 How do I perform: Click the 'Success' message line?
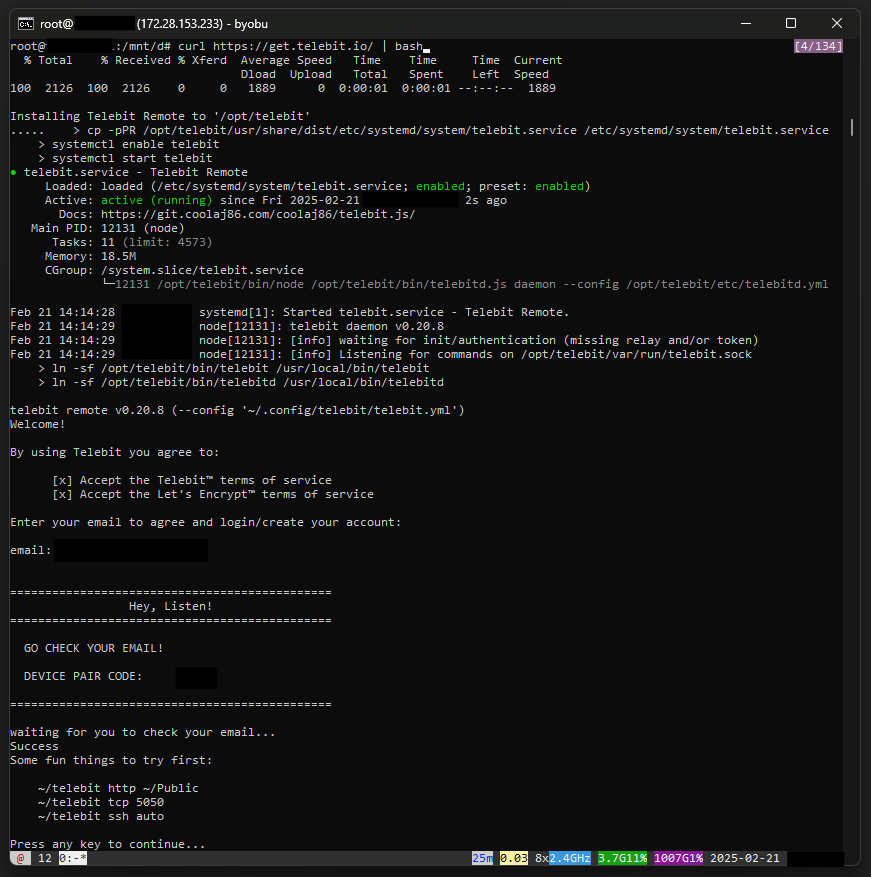(34, 746)
